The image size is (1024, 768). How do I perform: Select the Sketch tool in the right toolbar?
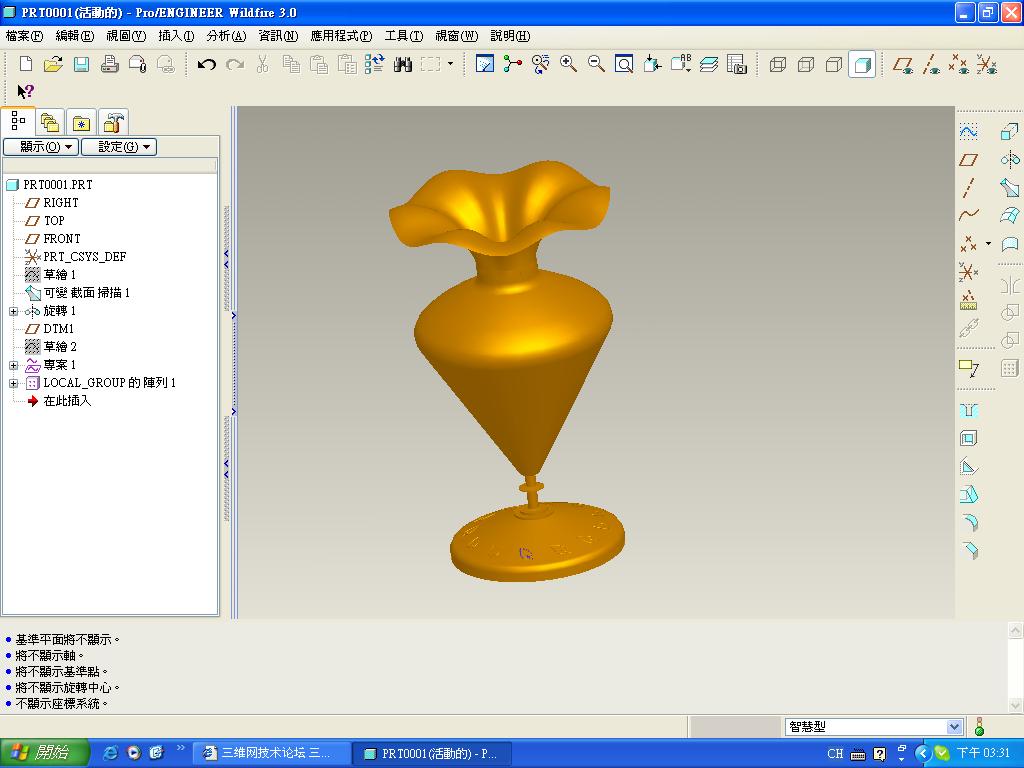(x=968, y=132)
